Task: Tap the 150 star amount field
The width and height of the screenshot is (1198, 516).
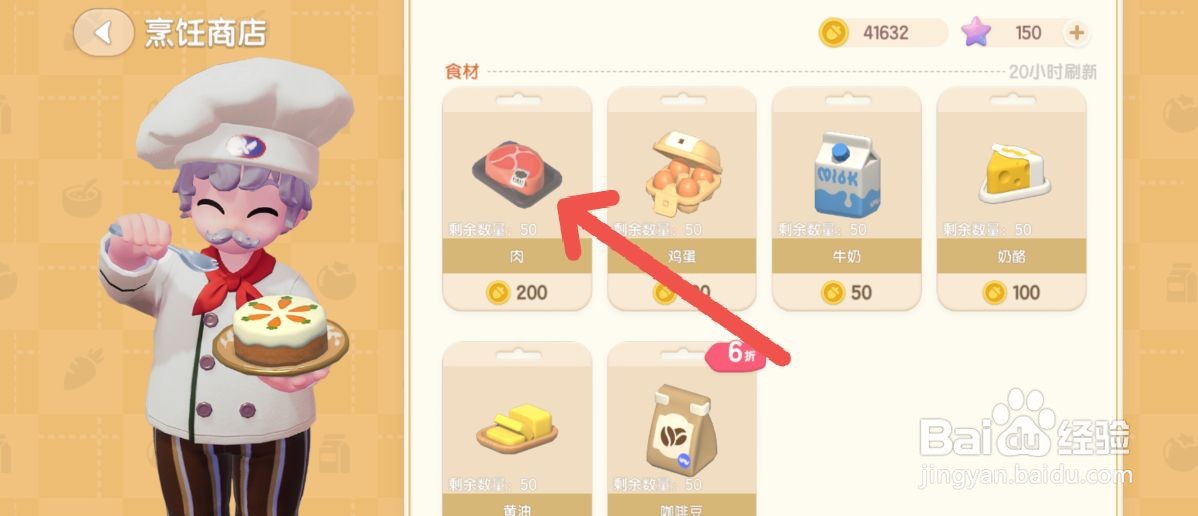Action: (x=1025, y=32)
